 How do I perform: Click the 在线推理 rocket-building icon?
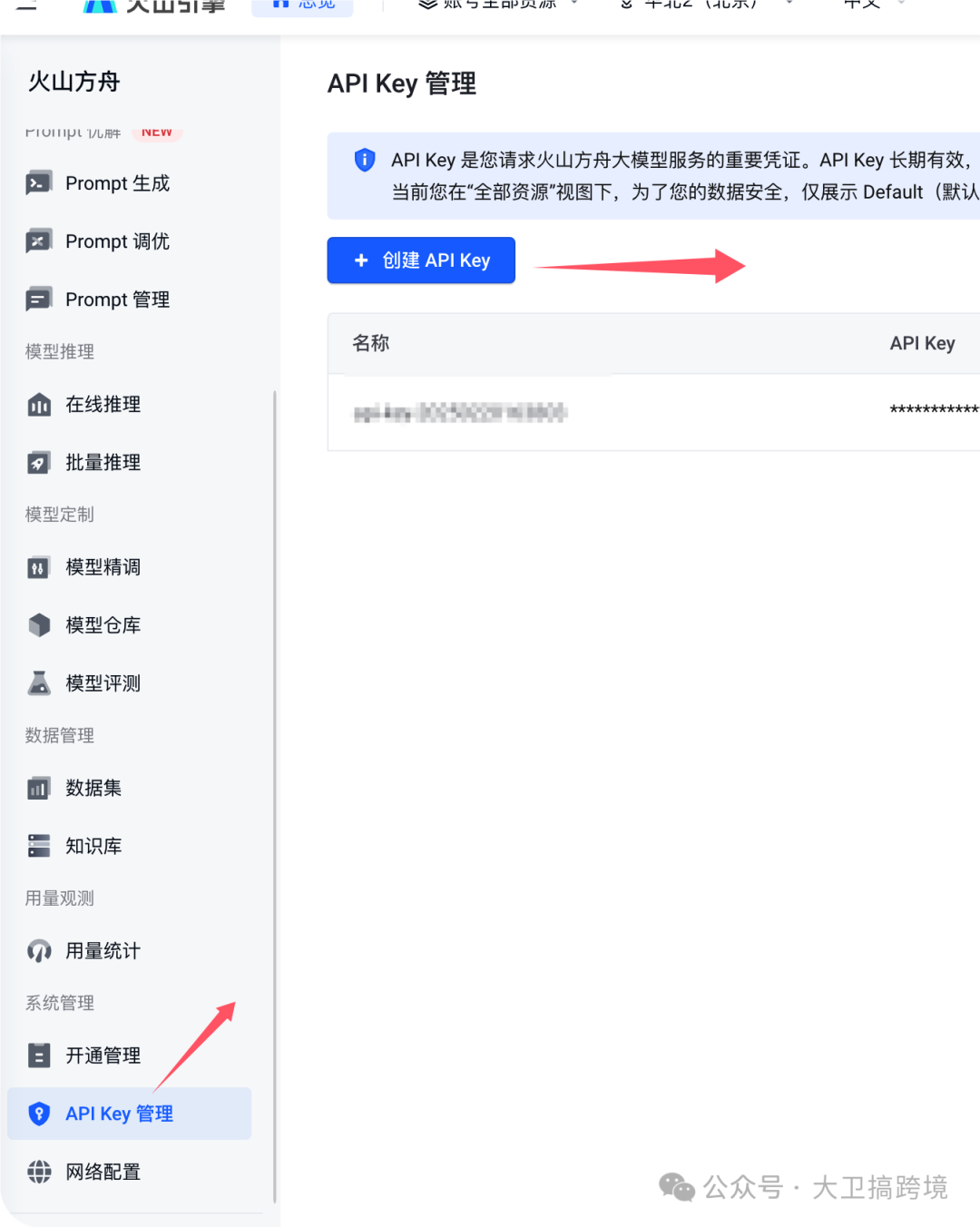38,405
